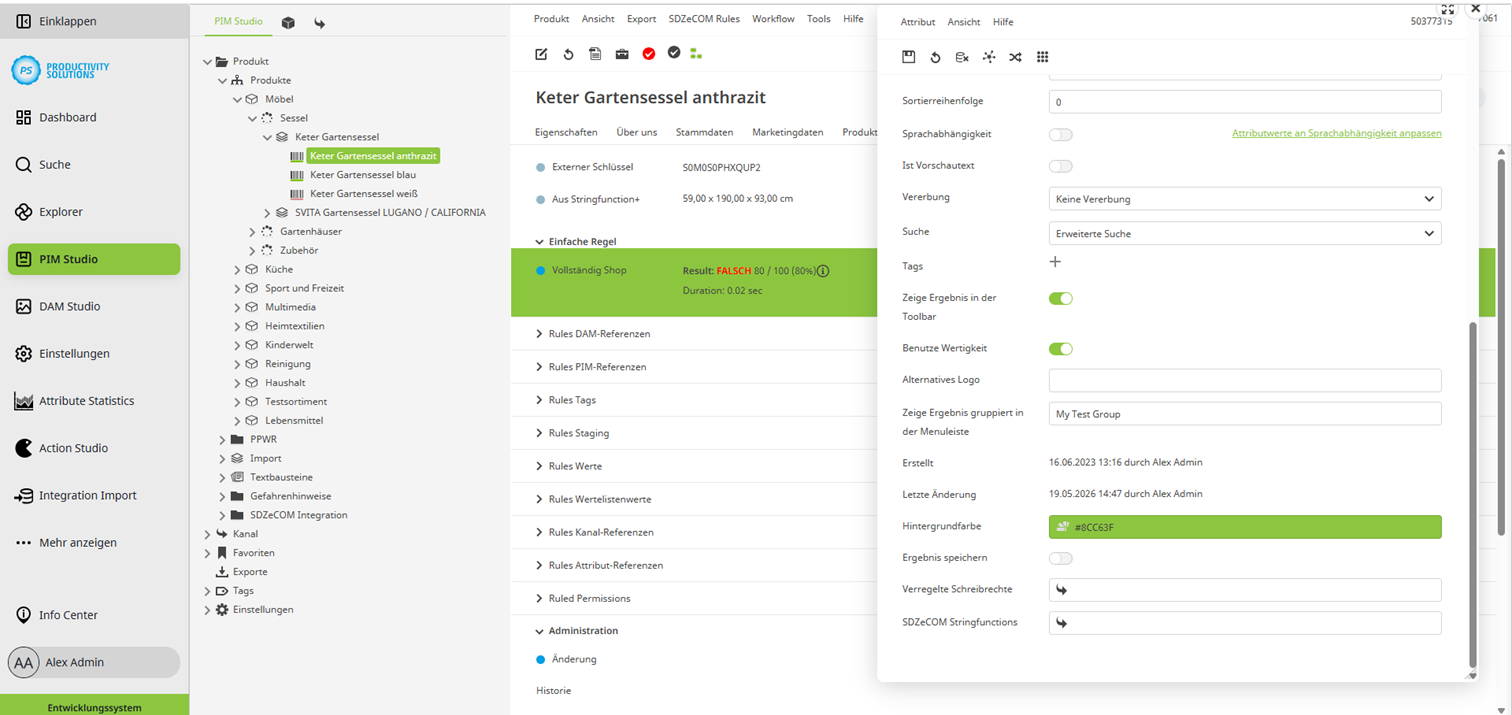Disable the Benutze Wertigkeit switch
Viewport: 1512px width, 715px height.
click(1060, 349)
